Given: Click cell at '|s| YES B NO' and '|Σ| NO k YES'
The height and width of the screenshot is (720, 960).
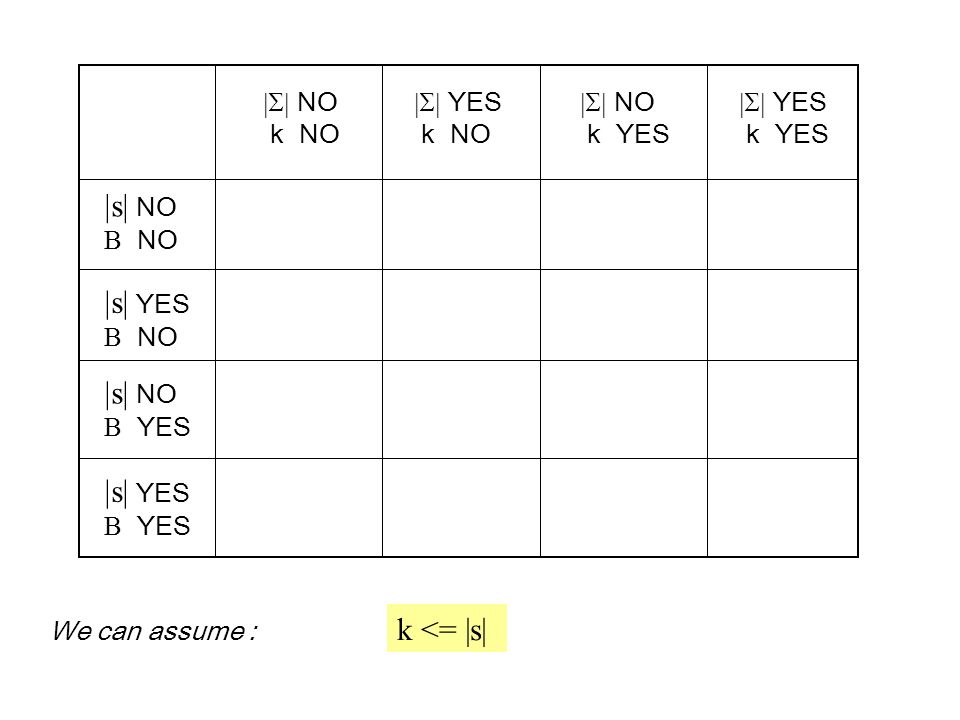Looking at the screenshot, I should 624,315.
